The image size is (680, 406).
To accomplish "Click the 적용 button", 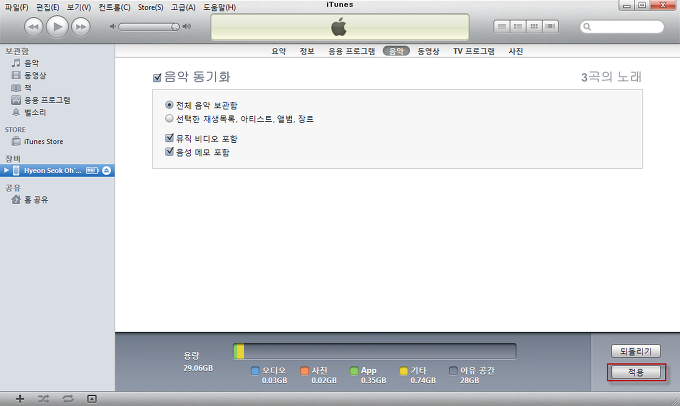I will tap(636, 372).
